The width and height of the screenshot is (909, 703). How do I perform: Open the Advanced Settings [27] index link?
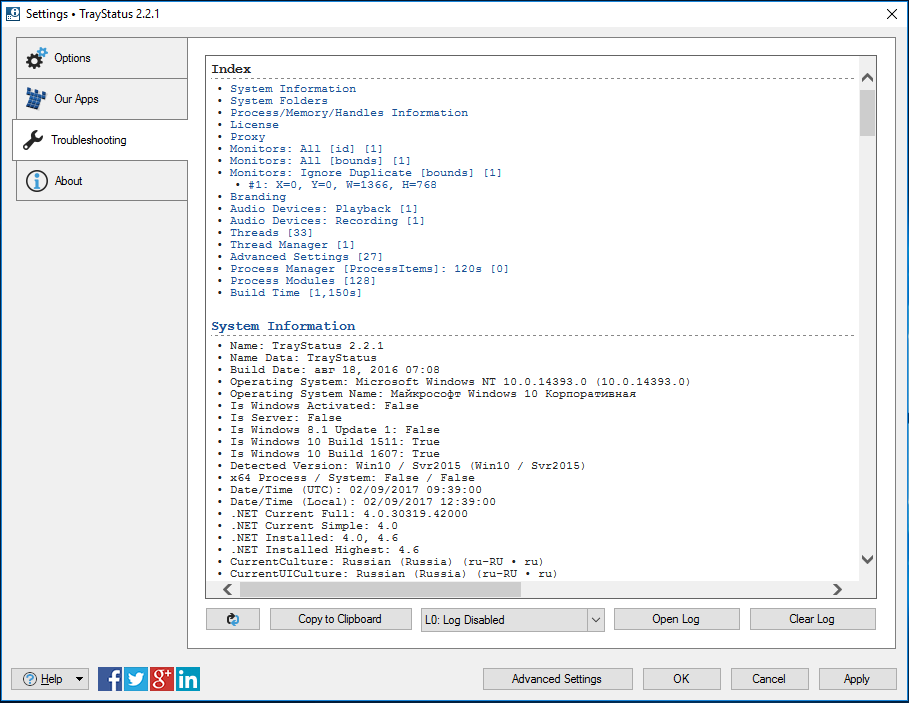(x=306, y=257)
